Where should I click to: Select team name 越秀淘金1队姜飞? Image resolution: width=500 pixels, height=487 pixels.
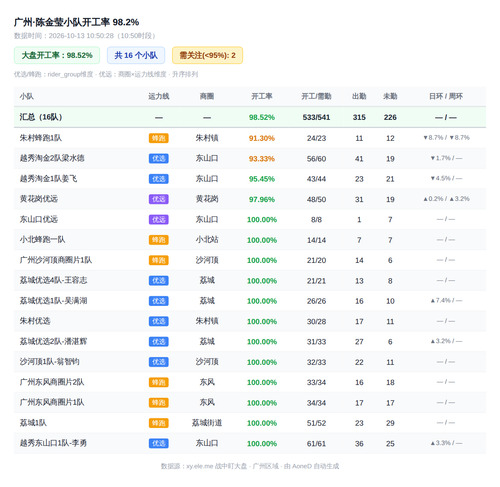[x=48, y=179]
